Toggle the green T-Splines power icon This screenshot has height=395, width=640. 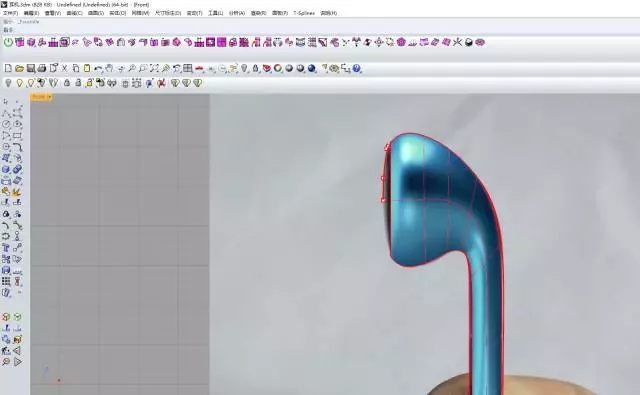click(8, 42)
